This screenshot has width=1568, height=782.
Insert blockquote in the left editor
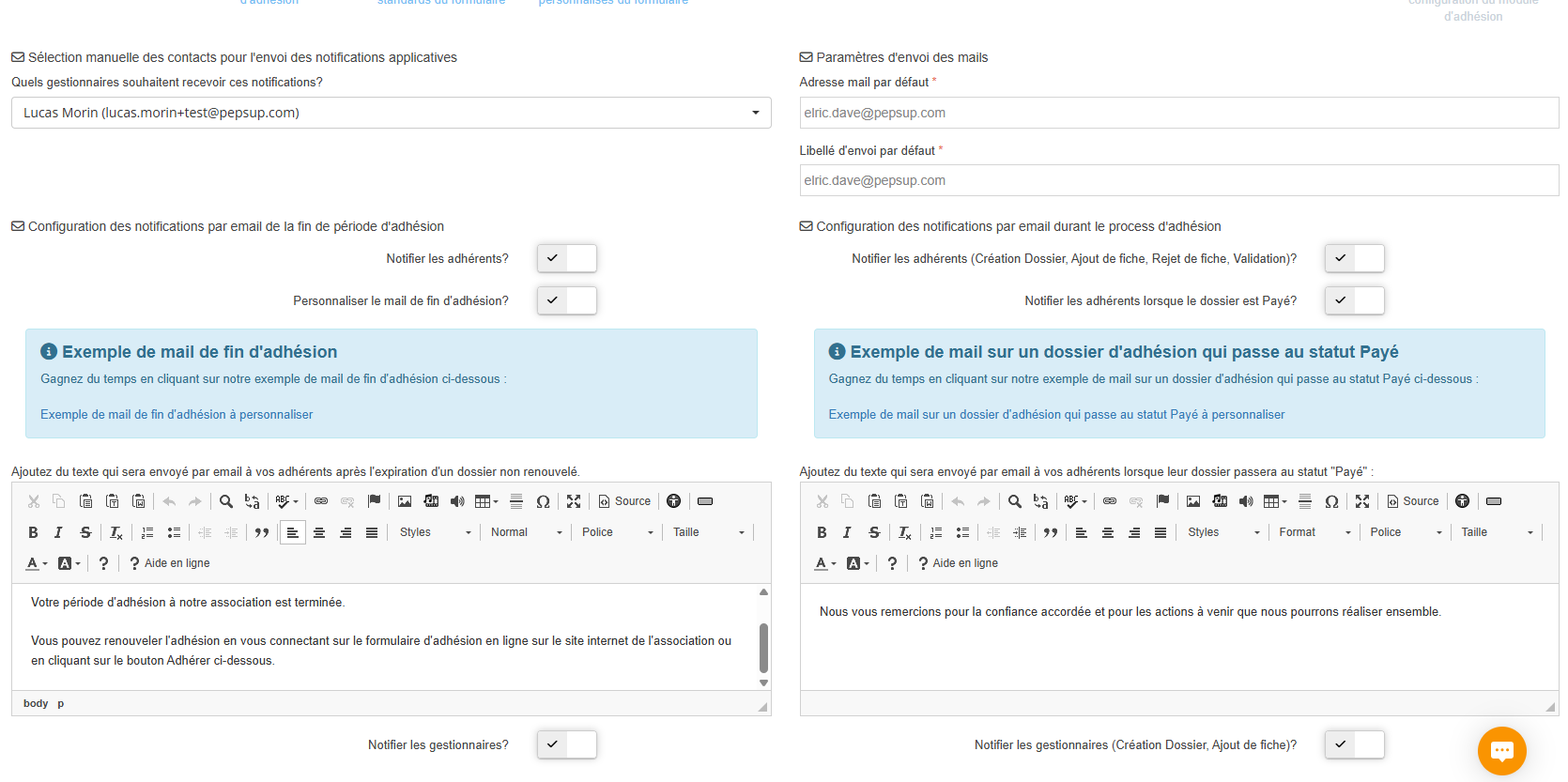point(262,532)
